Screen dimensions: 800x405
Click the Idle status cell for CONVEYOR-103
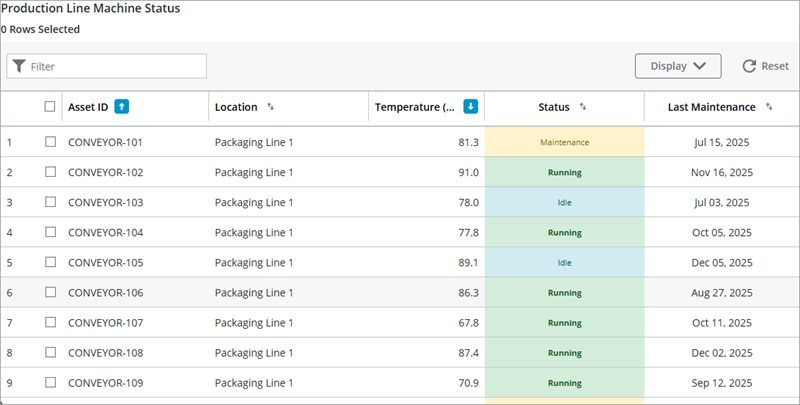click(x=564, y=202)
